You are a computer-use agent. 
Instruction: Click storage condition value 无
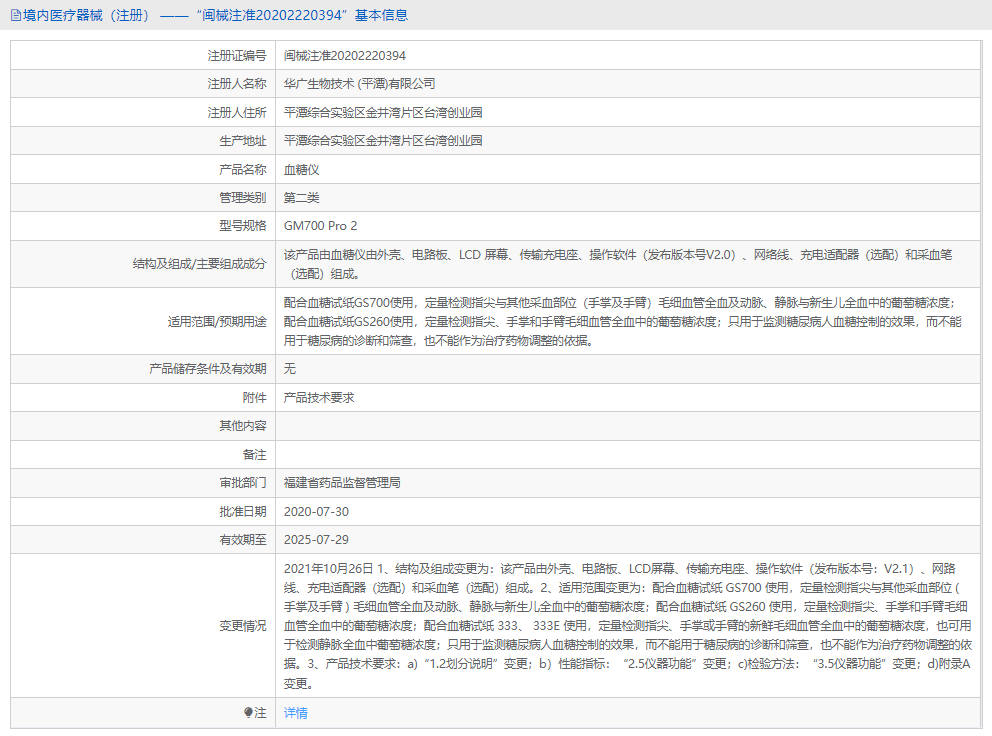[290, 368]
